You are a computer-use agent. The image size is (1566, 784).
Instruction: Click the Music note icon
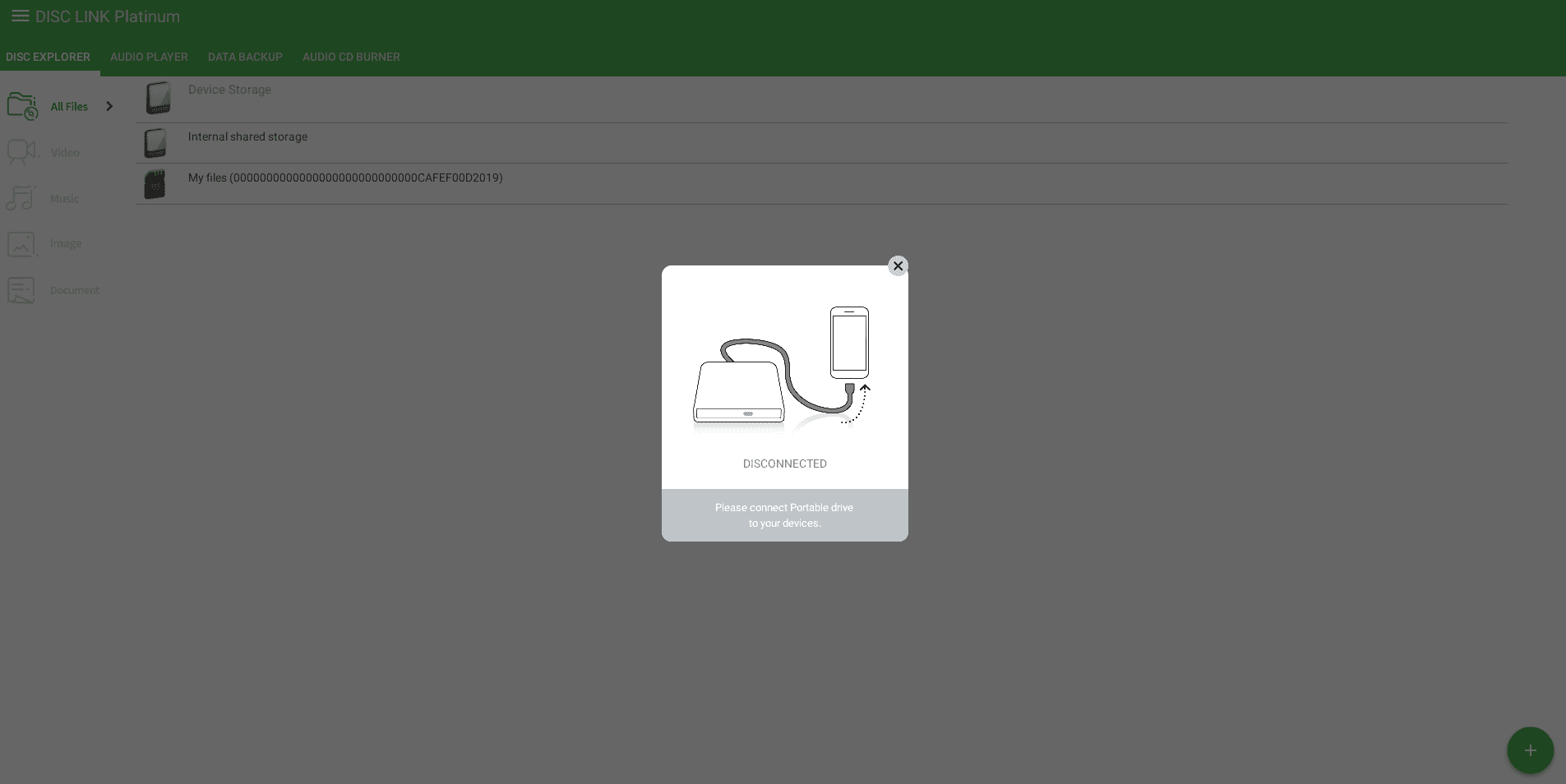click(21, 198)
